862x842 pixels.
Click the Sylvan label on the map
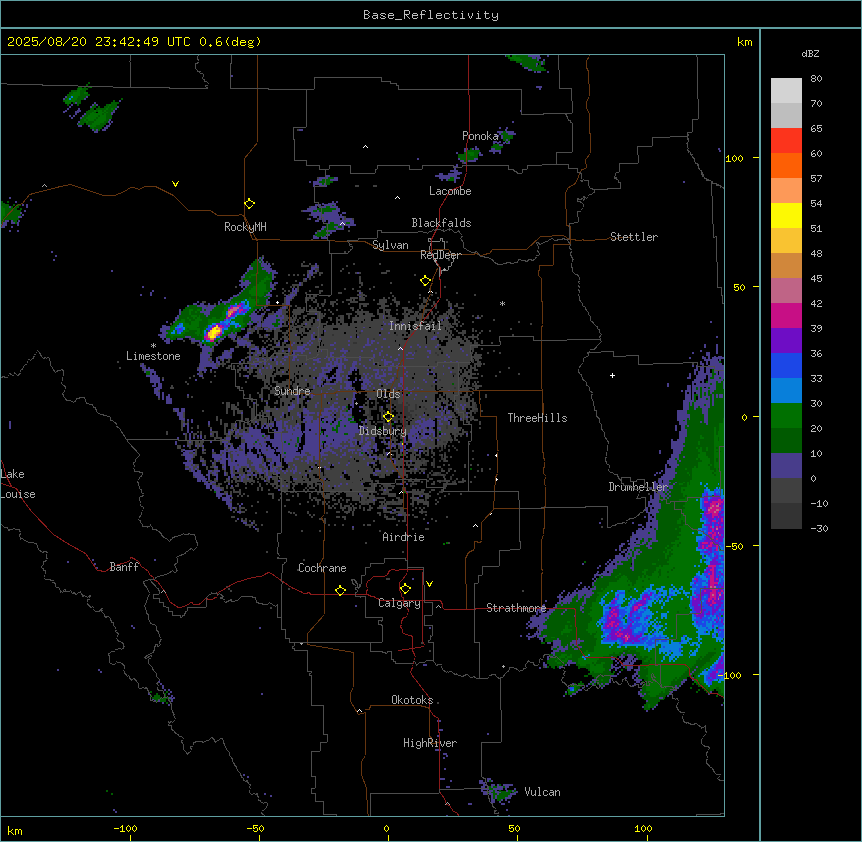point(390,245)
